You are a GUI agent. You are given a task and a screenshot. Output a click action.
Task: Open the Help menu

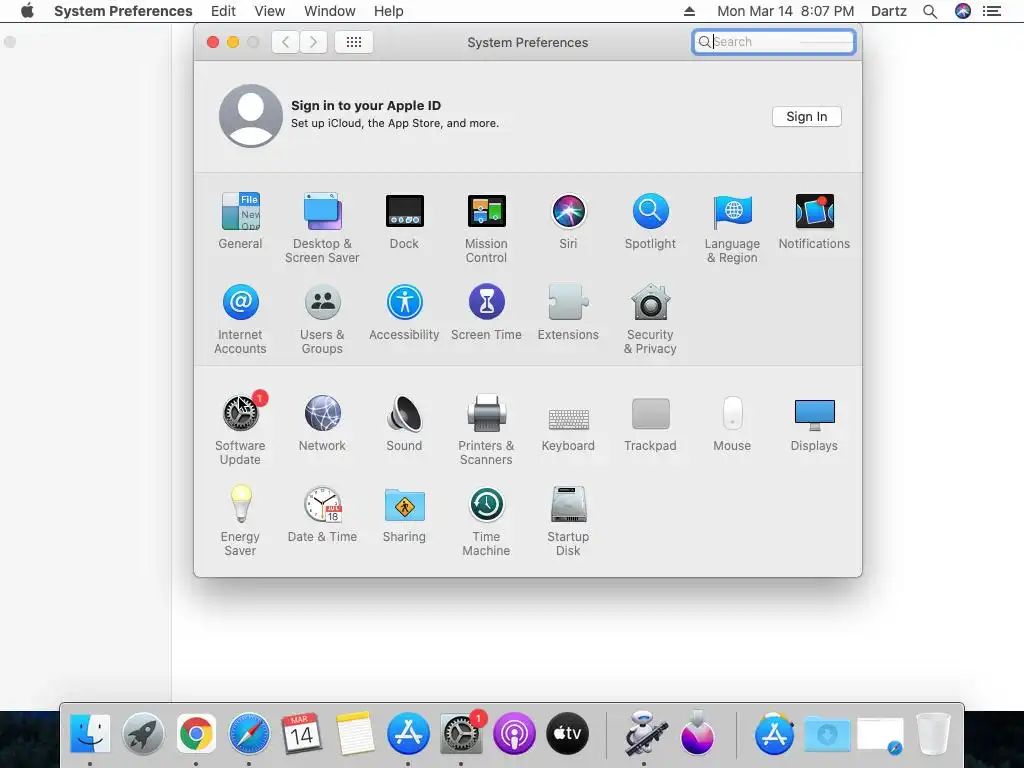(389, 11)
